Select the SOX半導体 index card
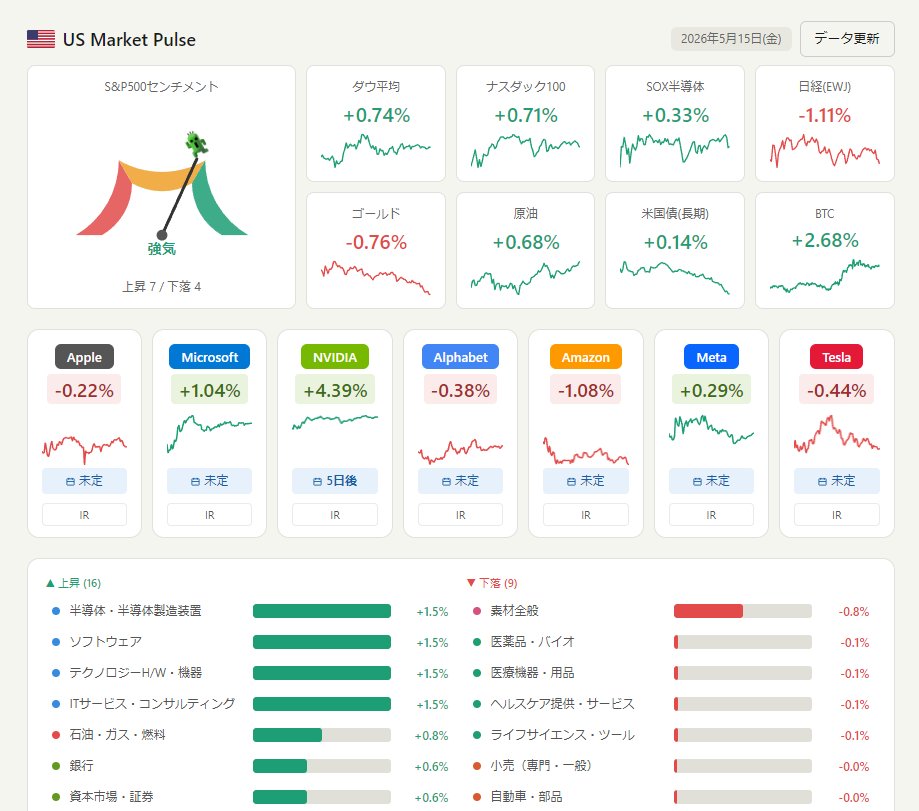This screenshot has width=919, height=811. (x=675, y=124)
